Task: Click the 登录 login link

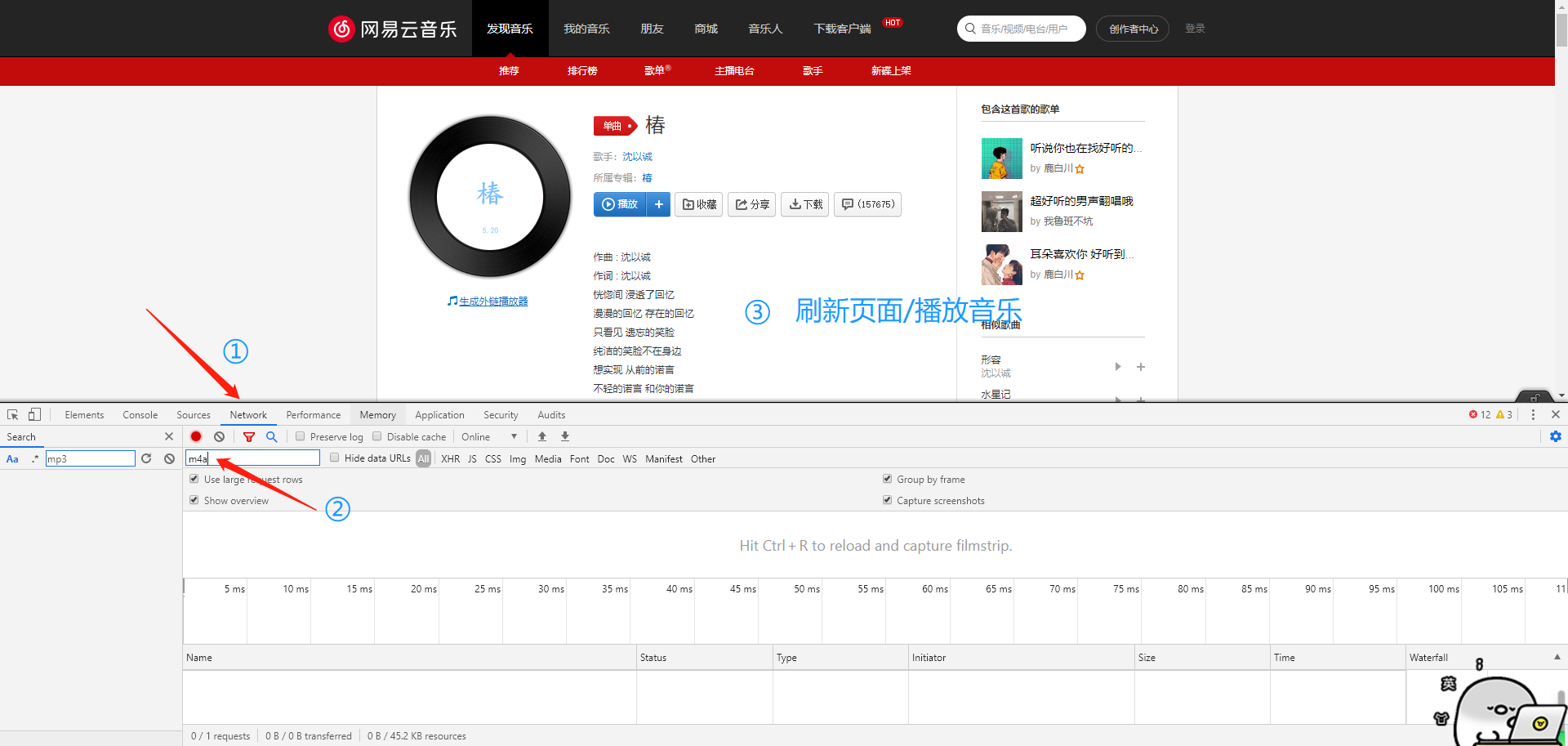Action: [x=1195, y=28]
